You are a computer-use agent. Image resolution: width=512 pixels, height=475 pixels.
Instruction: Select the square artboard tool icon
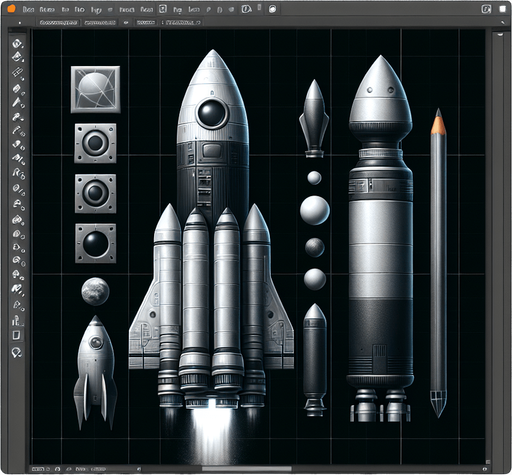click(16, 335)
